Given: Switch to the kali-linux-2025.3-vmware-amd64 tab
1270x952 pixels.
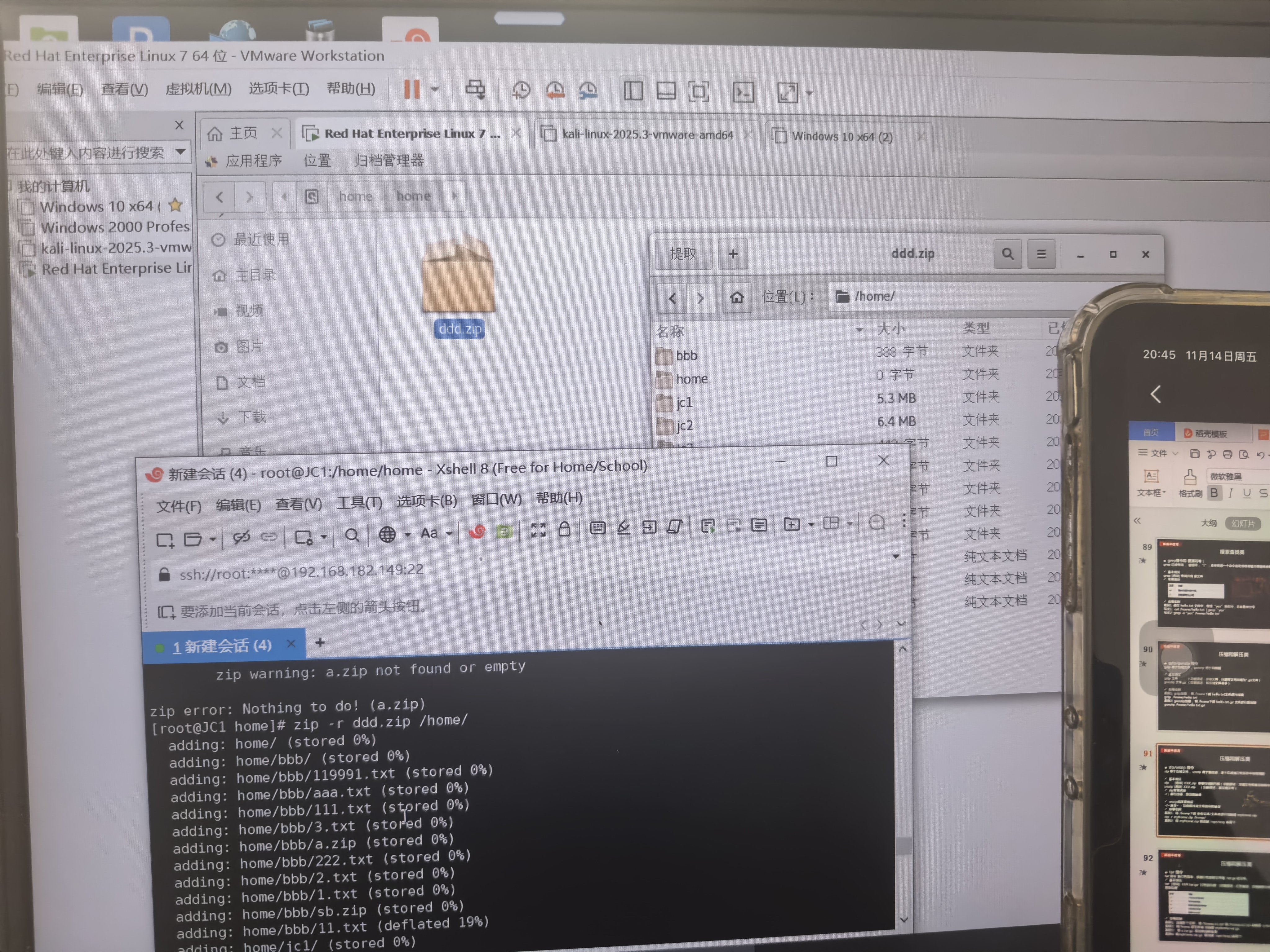Looking at the screenshot, I should [647, 135].
